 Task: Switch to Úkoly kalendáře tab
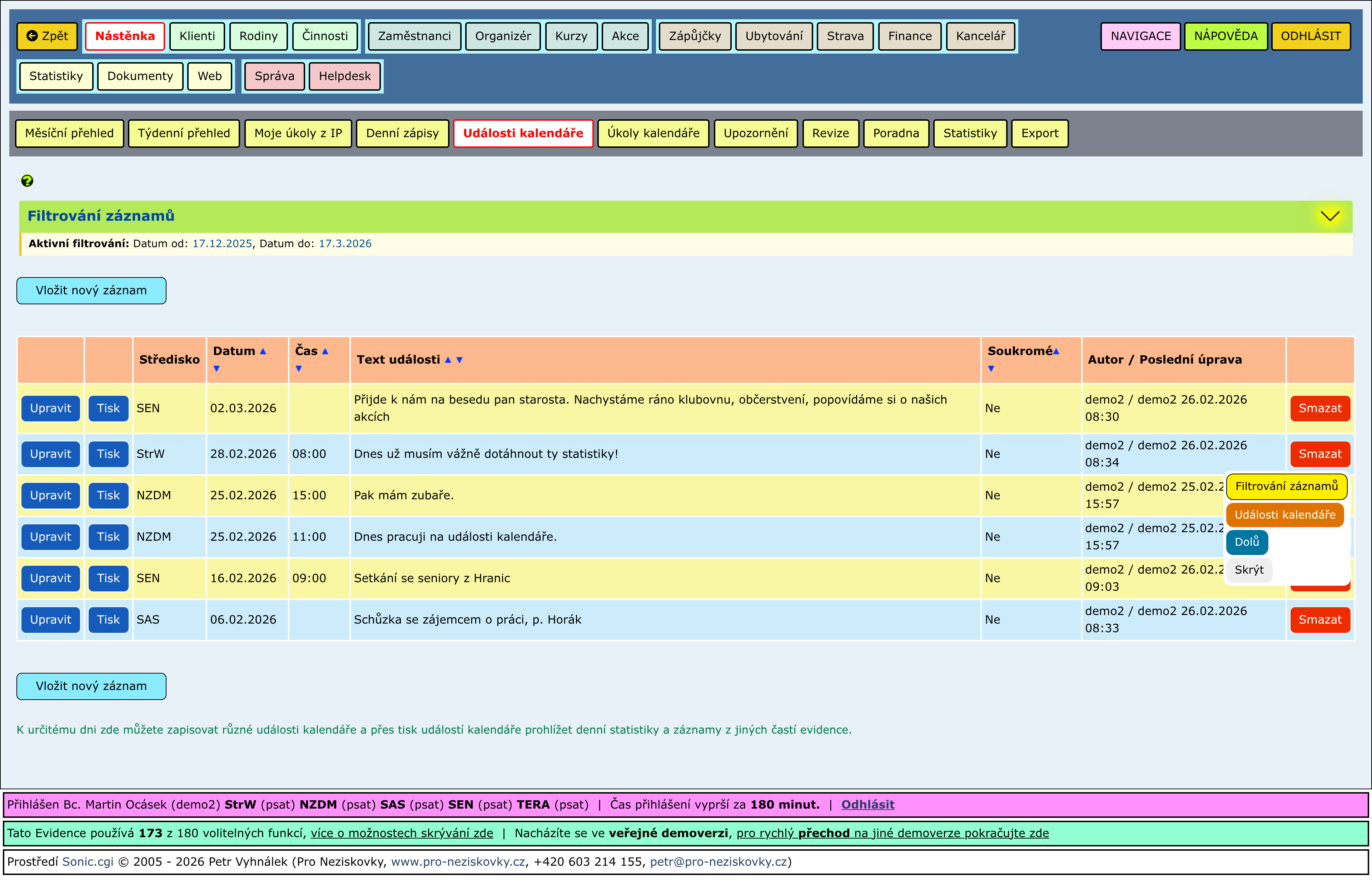click(x=653, y=134)
